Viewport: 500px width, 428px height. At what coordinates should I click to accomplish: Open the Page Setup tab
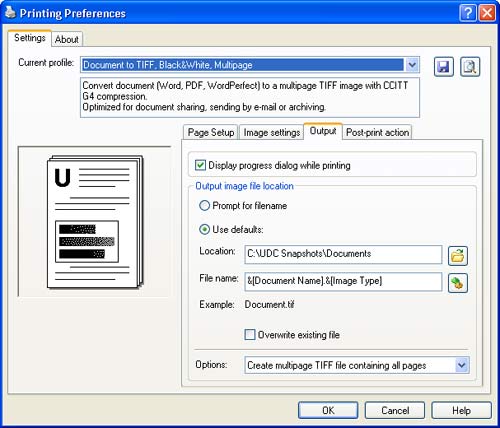pyautogui.click(x=211, y=132)
